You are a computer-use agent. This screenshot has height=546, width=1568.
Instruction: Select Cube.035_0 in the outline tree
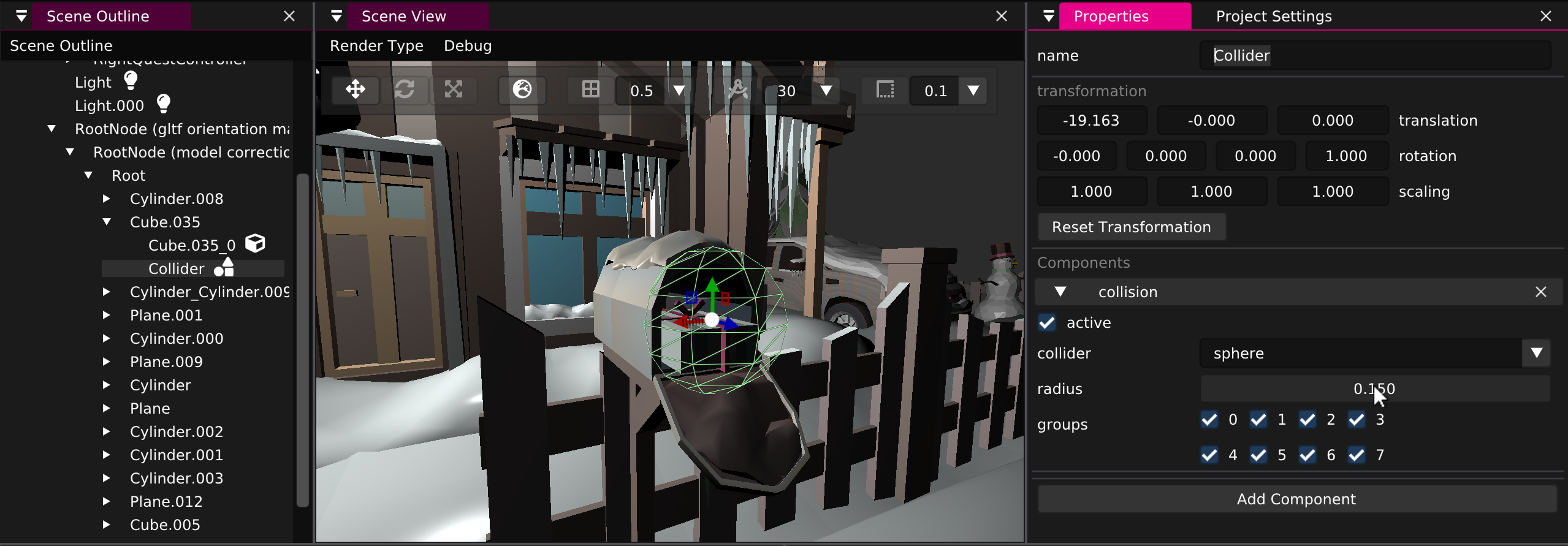(x=192, y=245)
